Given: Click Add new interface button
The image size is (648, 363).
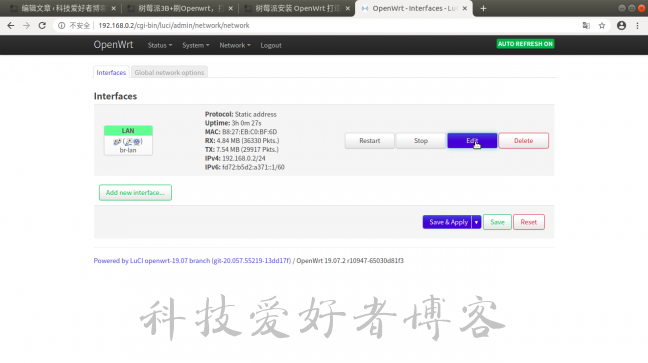Looking at the screenshot, I should pyautogui.click(x=135, y=193).
